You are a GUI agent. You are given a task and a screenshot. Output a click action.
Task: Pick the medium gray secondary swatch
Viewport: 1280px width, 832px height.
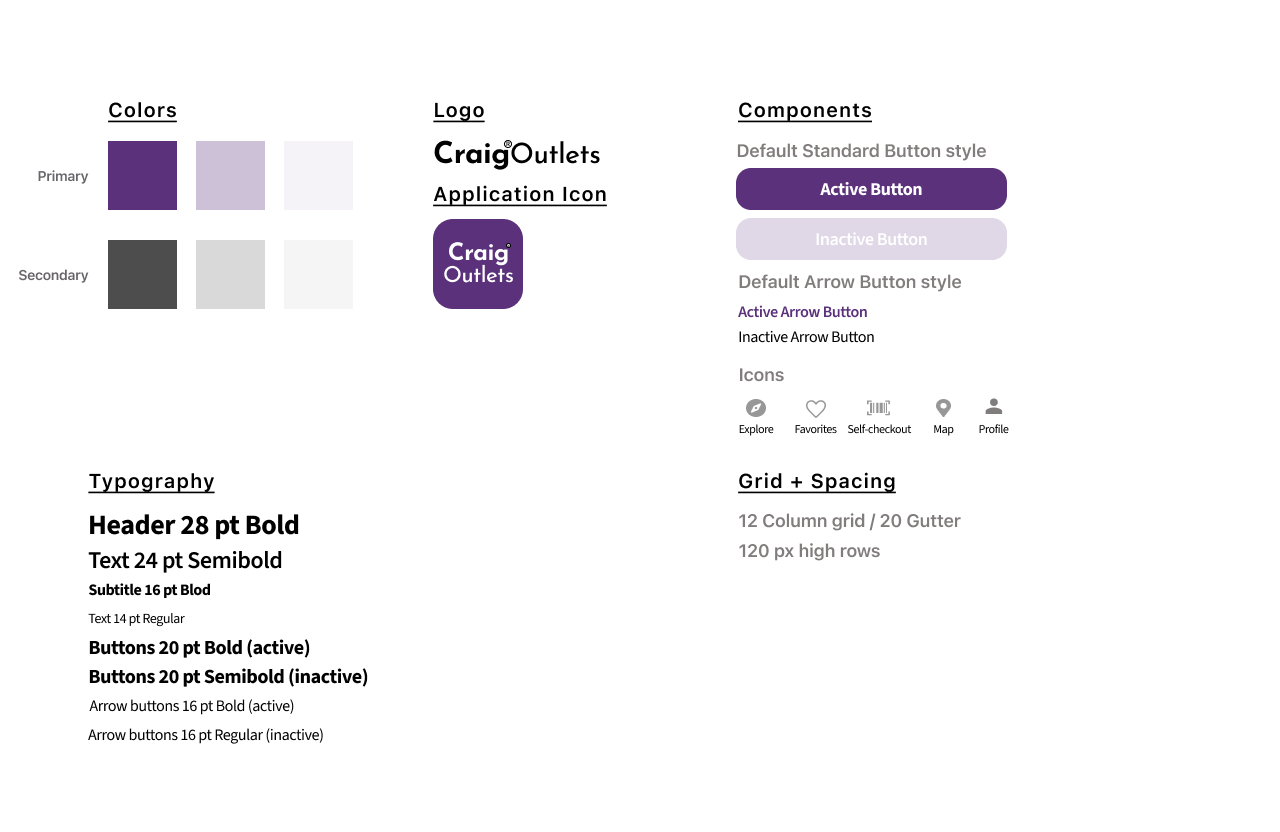(x=230, y=274)
